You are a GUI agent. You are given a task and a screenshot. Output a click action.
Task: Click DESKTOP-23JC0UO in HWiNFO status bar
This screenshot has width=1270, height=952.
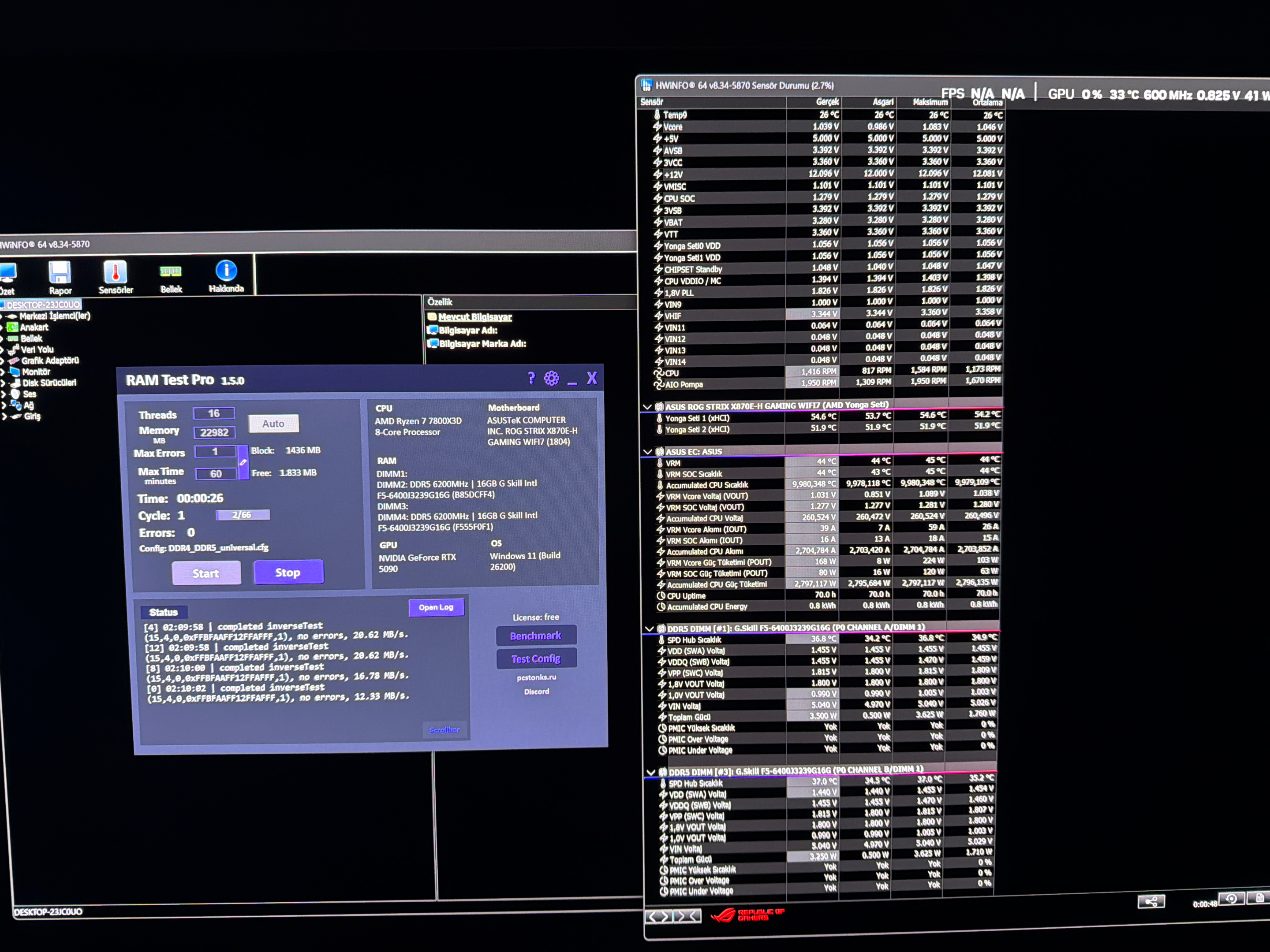(48, 912)
